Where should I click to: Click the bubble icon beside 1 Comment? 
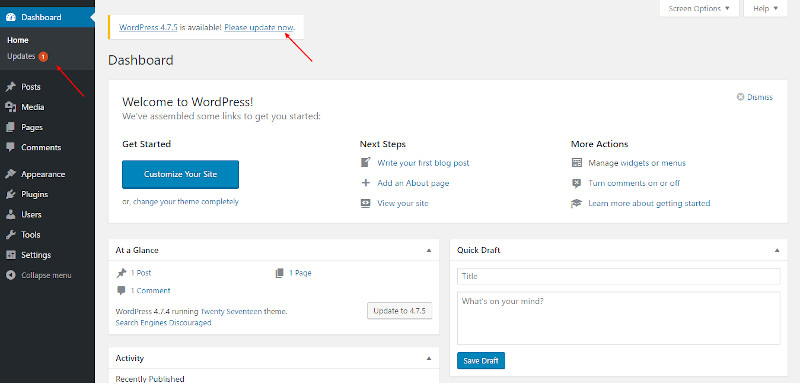coord(121,291)
